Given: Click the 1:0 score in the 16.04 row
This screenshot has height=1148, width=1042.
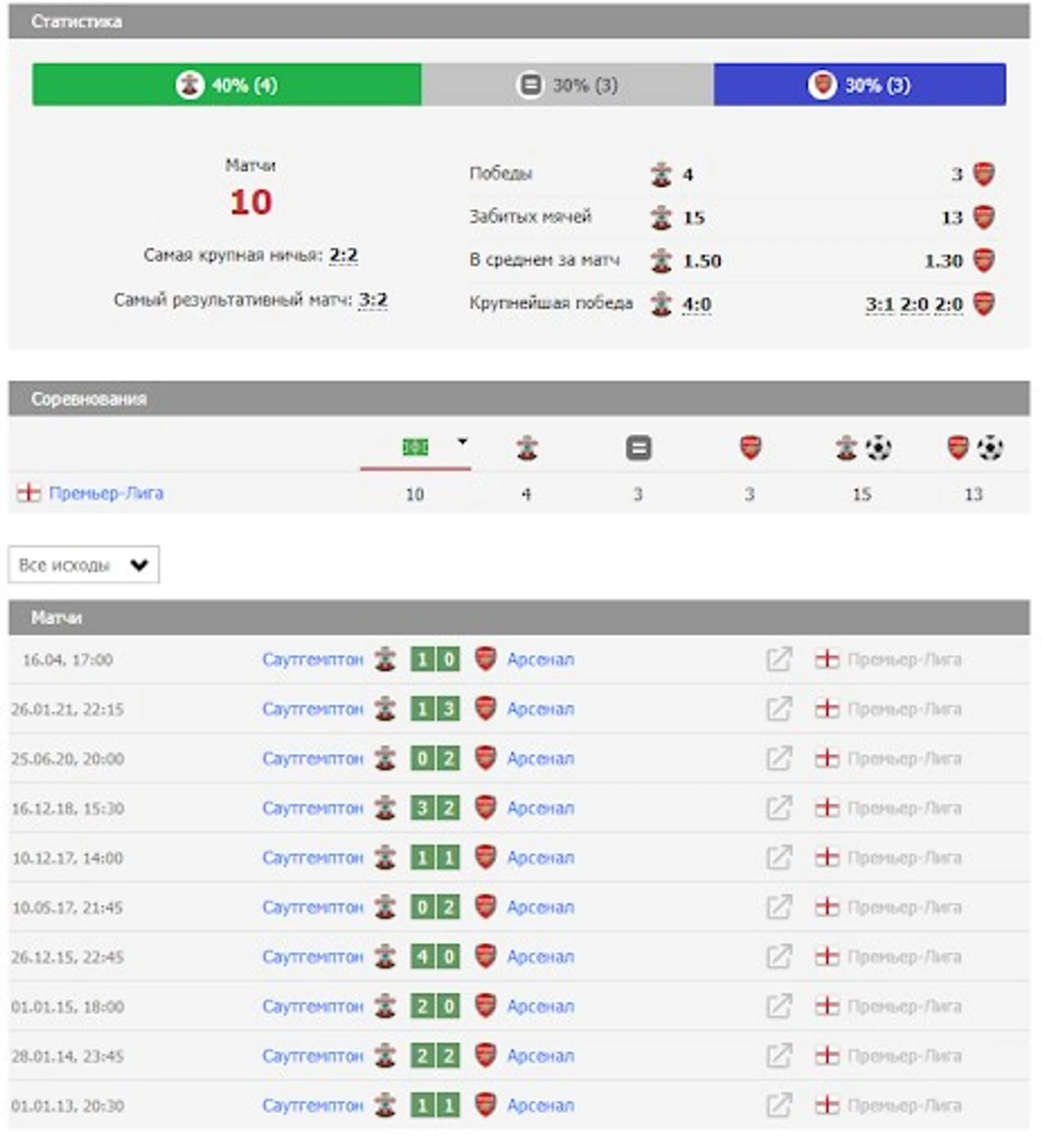Looking at the screenshot, I should (435, 659).
